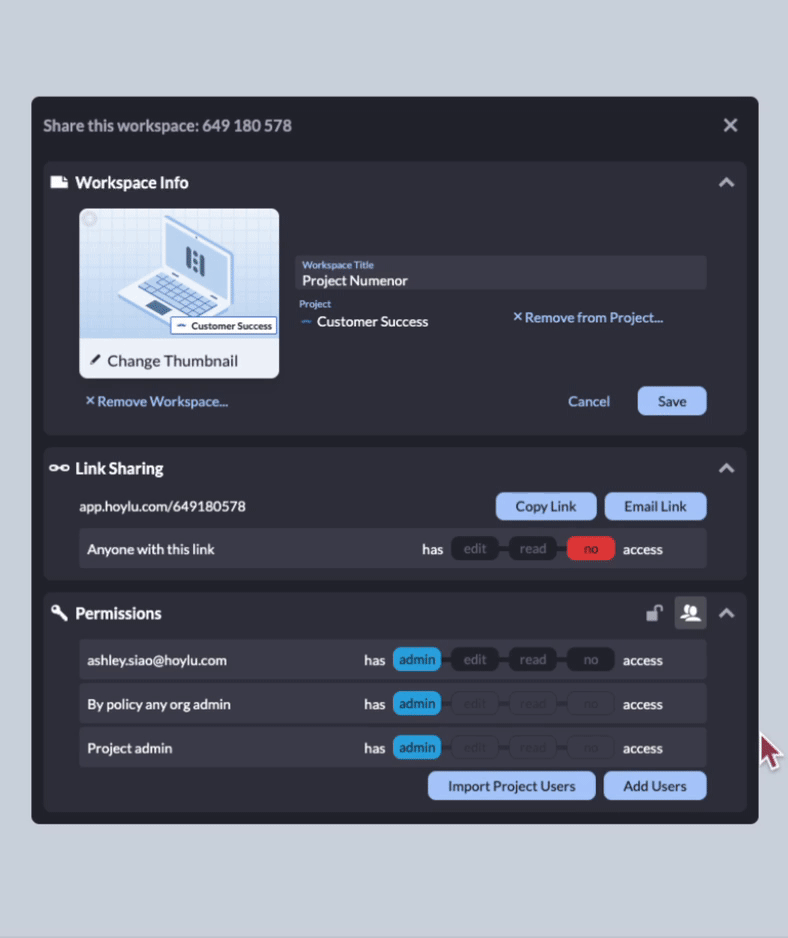Click the 'Project admin' row label

130,748
